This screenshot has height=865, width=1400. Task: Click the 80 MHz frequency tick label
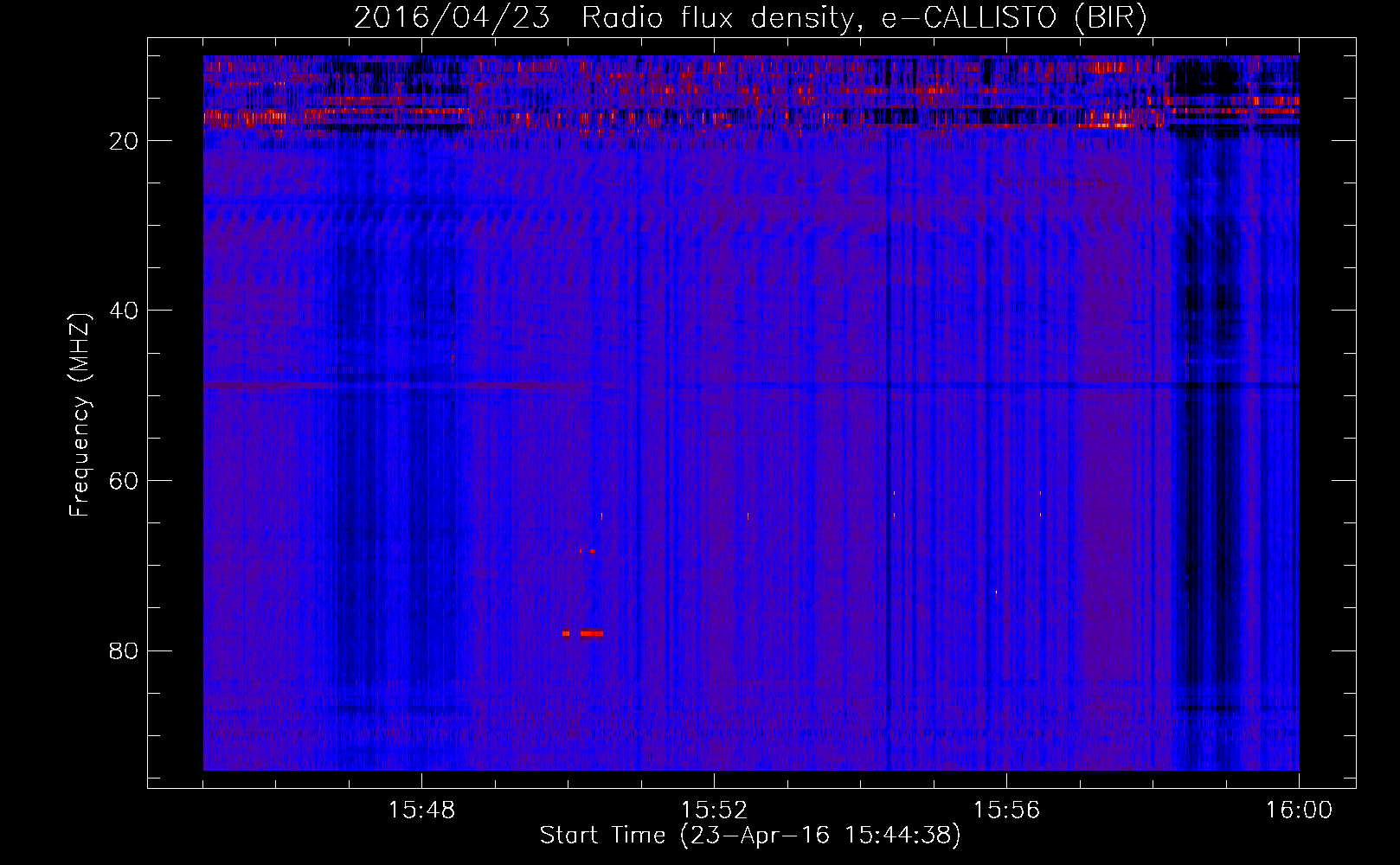(x=124, y=650)
